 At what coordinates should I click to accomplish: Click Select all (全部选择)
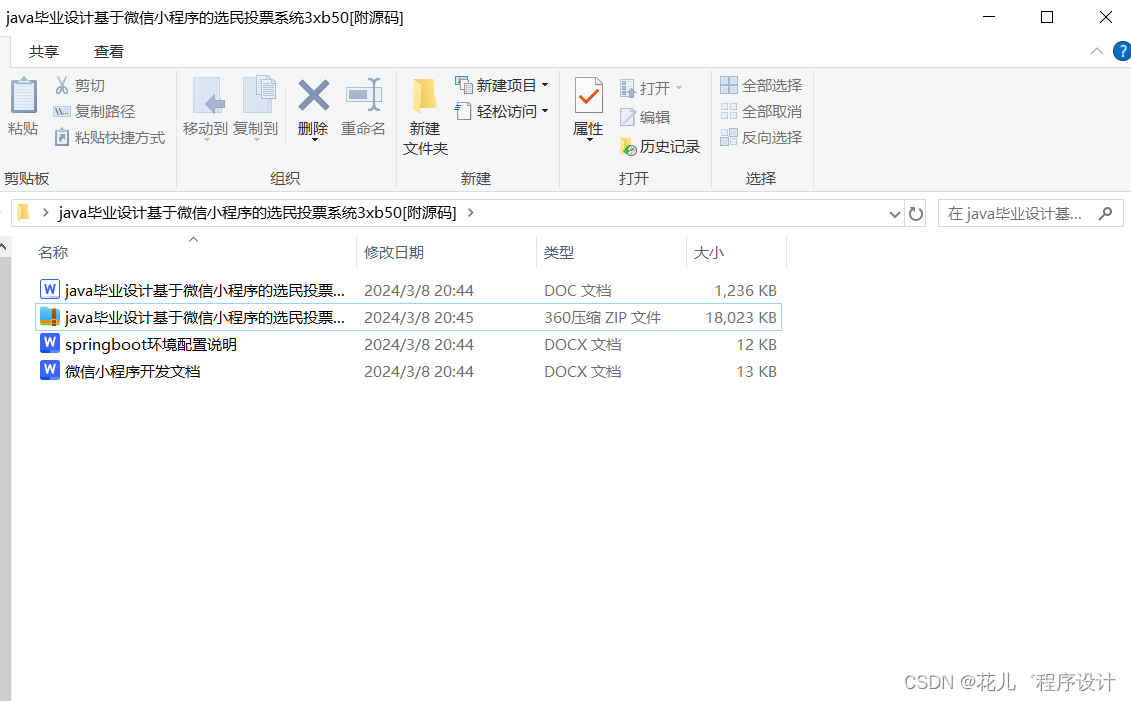click(761, 86)
